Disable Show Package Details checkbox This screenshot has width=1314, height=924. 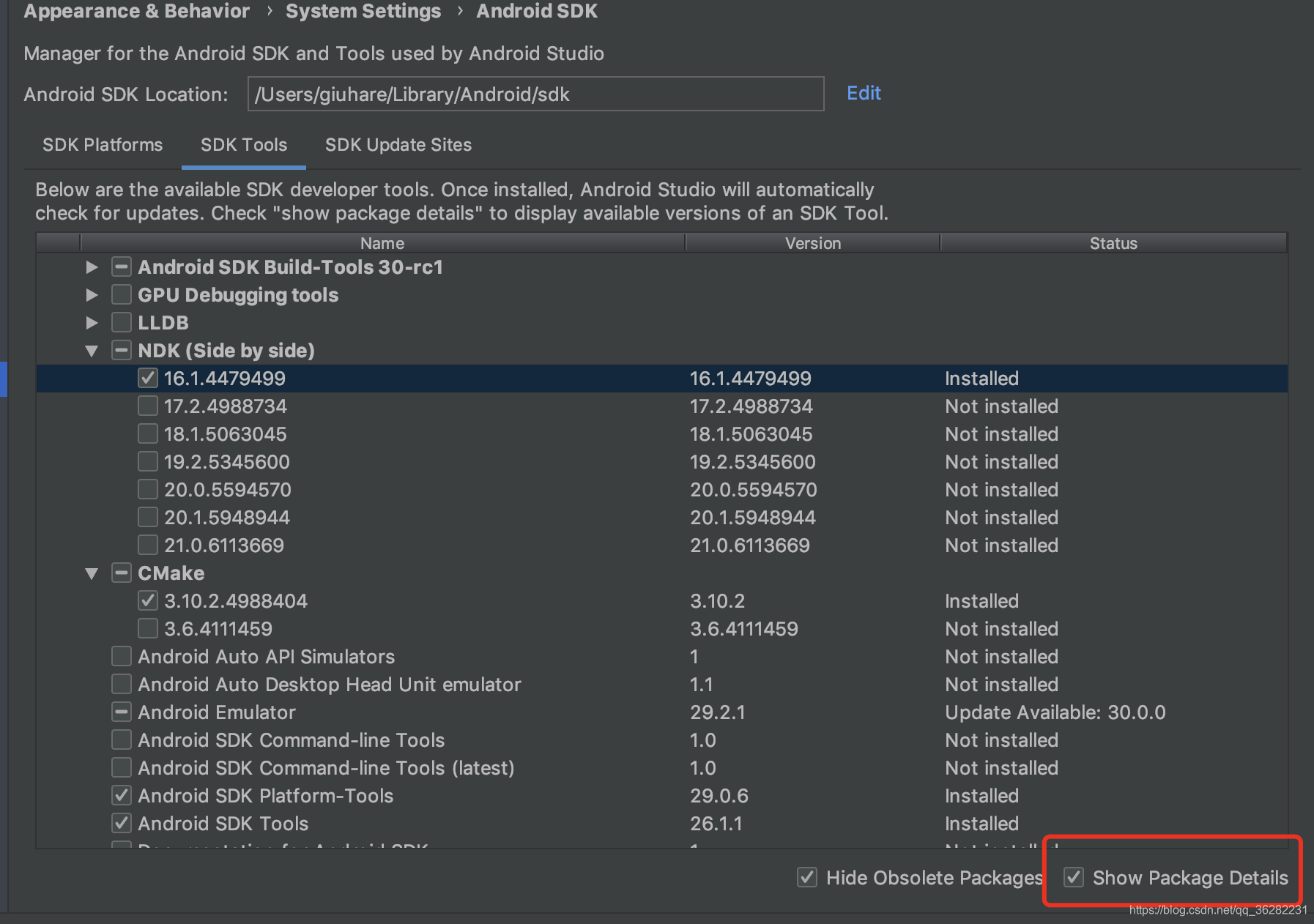1074,877
